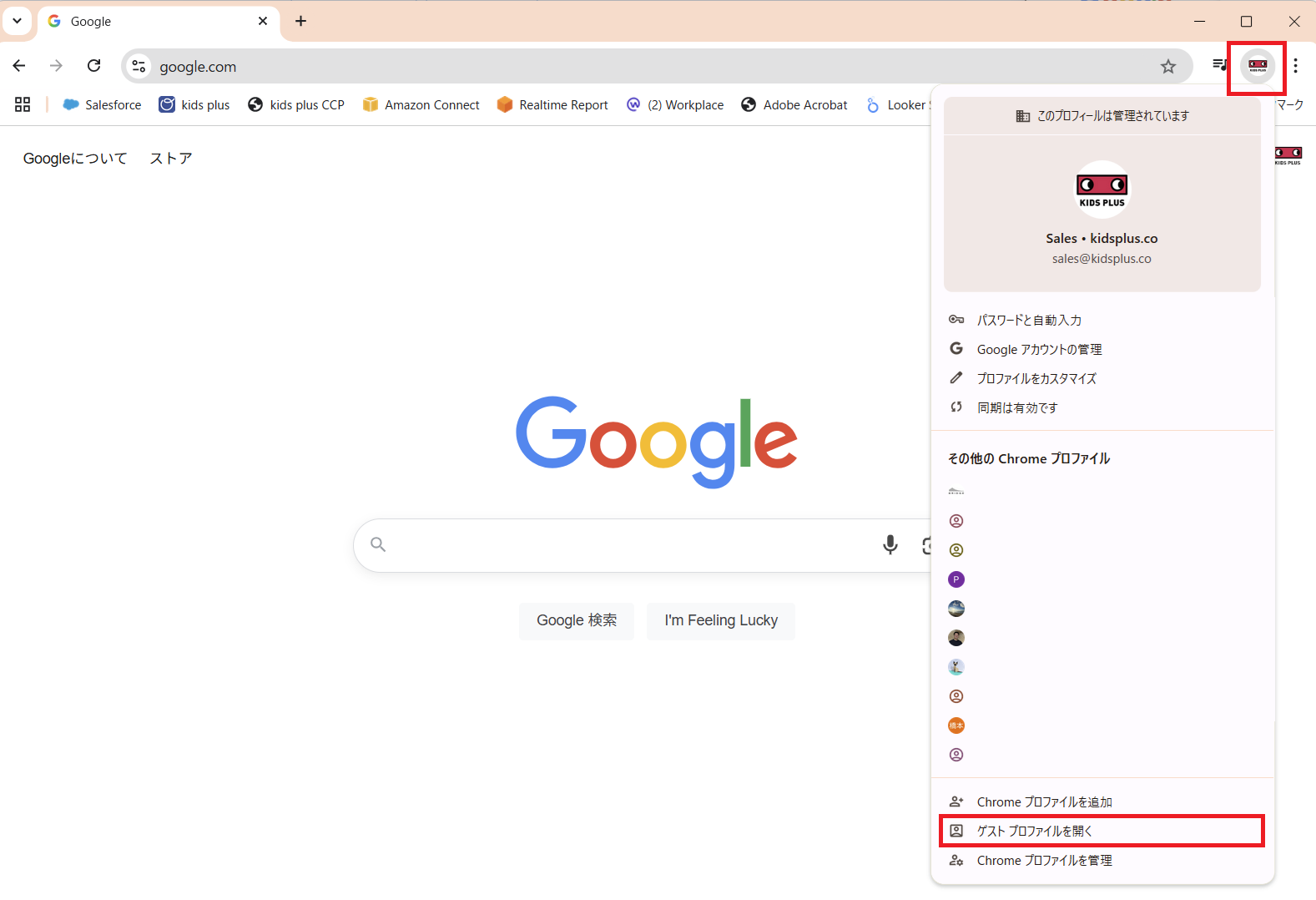Click sales@kidsplus.co email text
1316x900 pixels.
click(x=1102, y=259)
